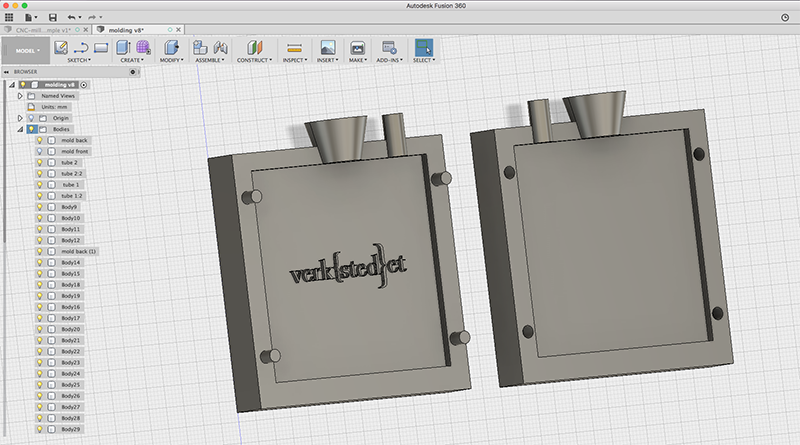The height and width of the screenshot is (445, 800).
Task: Toggle visibility bulb of Bodies folder
Action: click(32, 129)
